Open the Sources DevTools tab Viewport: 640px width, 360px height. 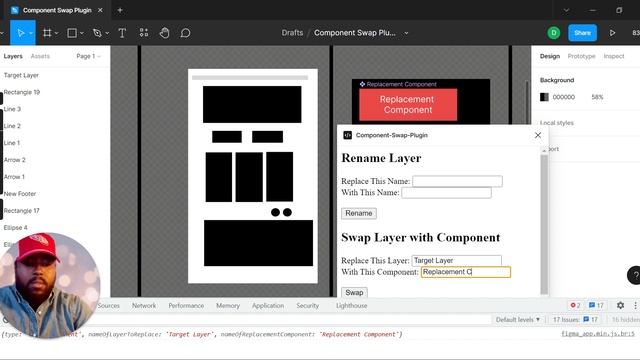pos(109,305)
